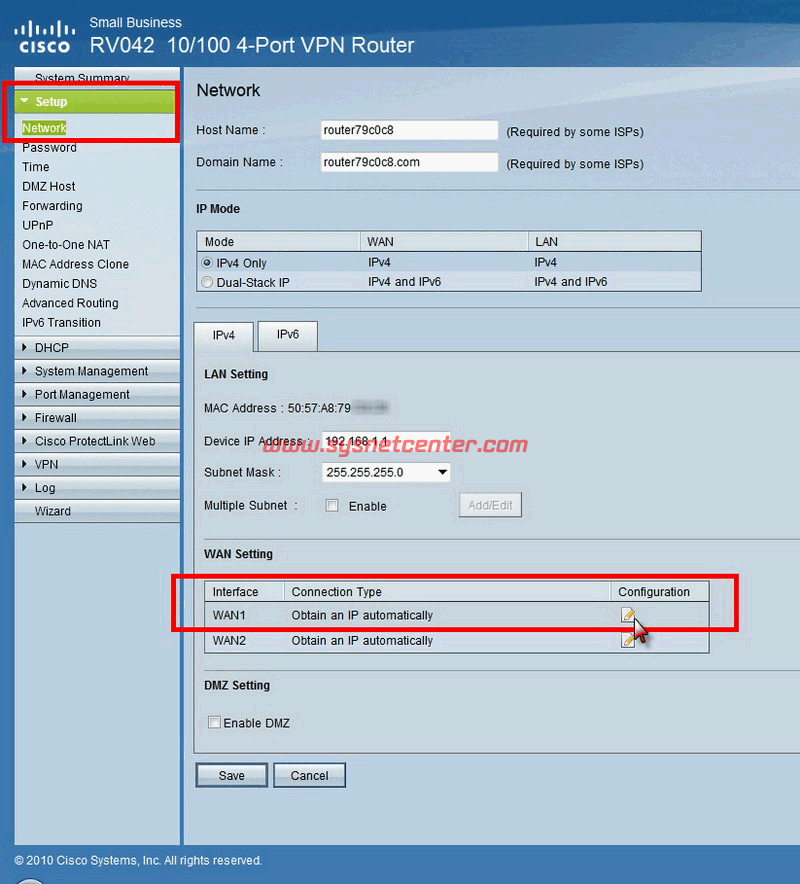Click the WAN1 configuration edit icon
800x884 pixels.
click(628, 615)
